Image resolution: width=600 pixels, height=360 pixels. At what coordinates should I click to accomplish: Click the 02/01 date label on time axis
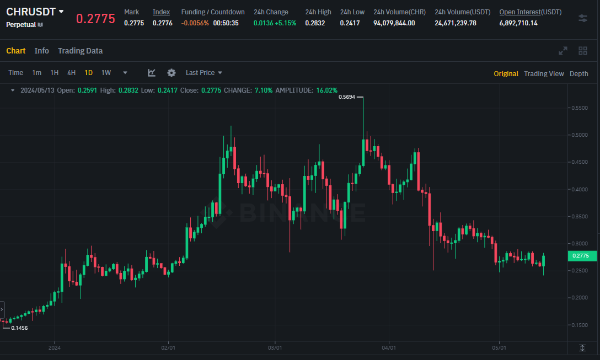point(168,348)
